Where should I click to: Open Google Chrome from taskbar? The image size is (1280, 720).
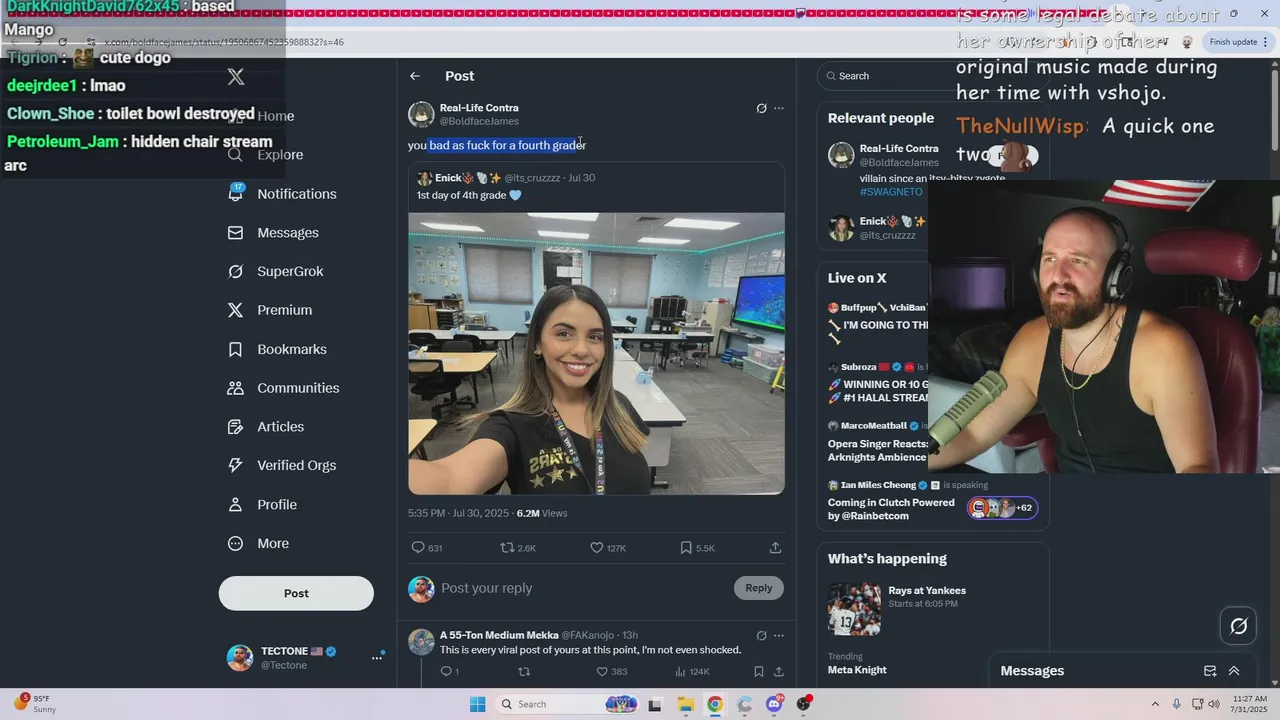(715, 704)
